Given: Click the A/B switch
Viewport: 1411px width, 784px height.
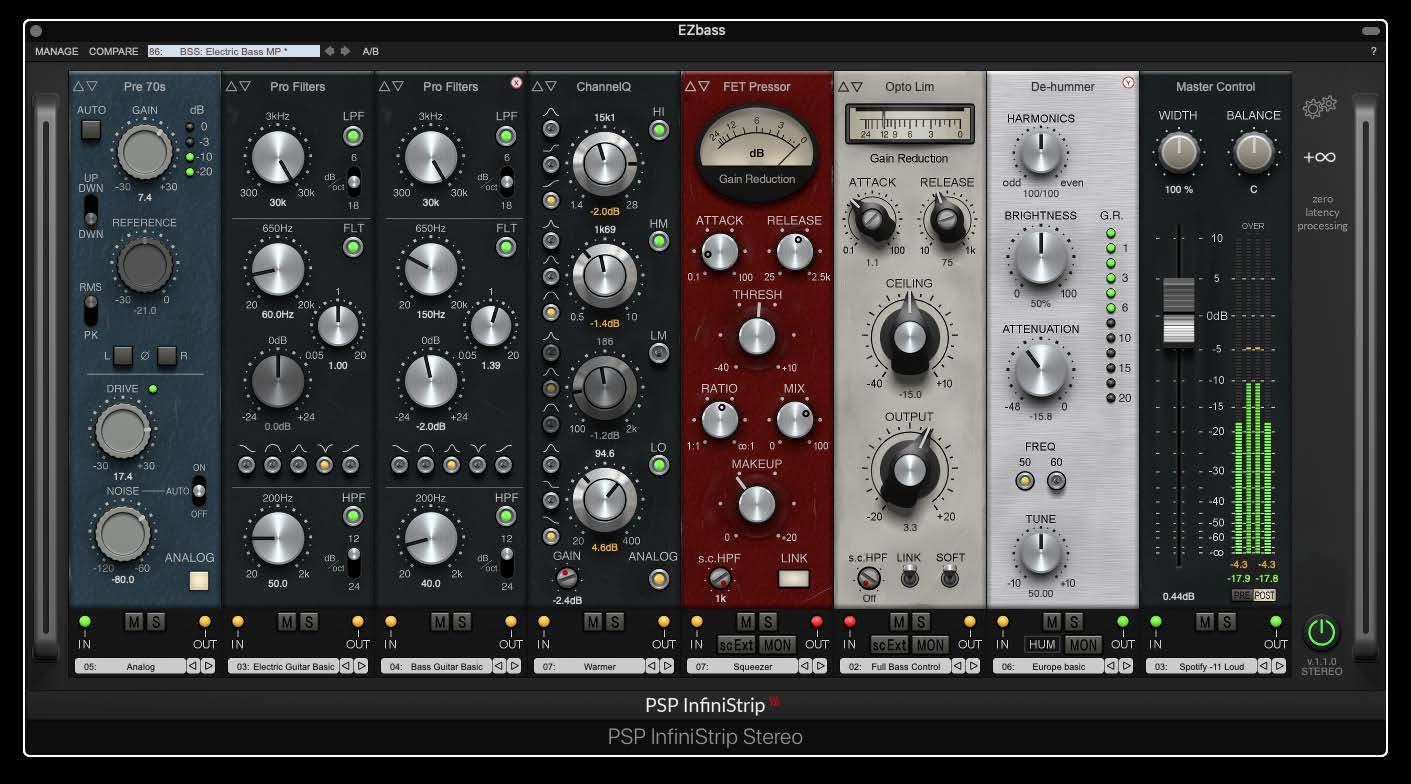Looking at the screenshot, I should click(x=370, y=51).
